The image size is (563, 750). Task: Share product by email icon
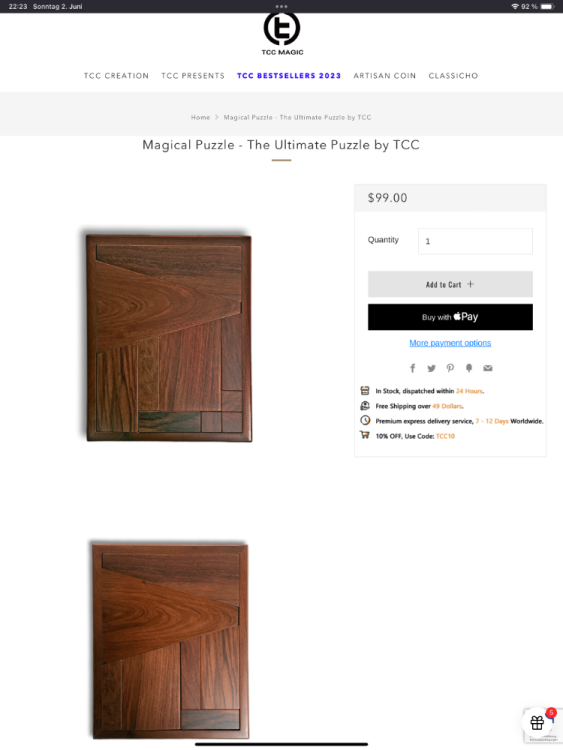click(x=488, y=368)
